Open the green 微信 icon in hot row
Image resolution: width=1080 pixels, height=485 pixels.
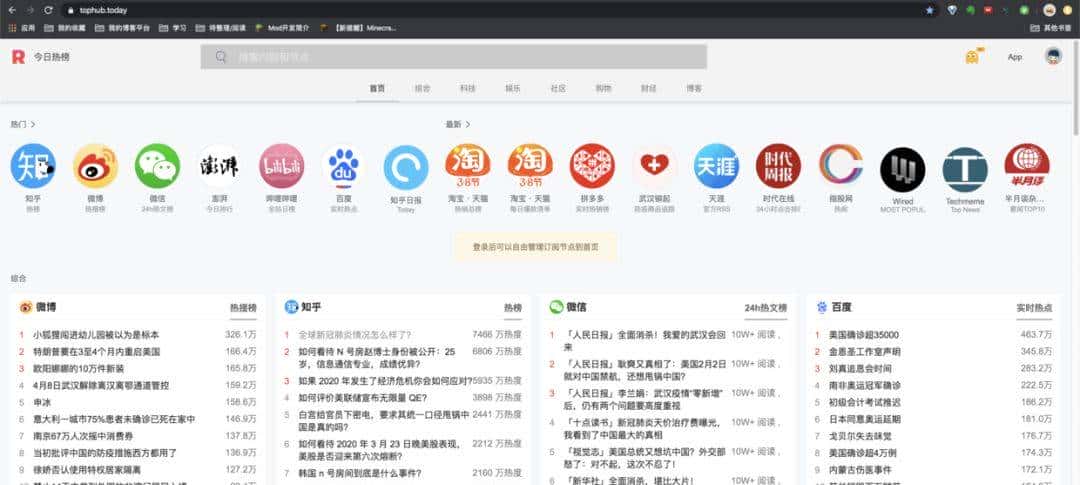click(x=157, y=166)
